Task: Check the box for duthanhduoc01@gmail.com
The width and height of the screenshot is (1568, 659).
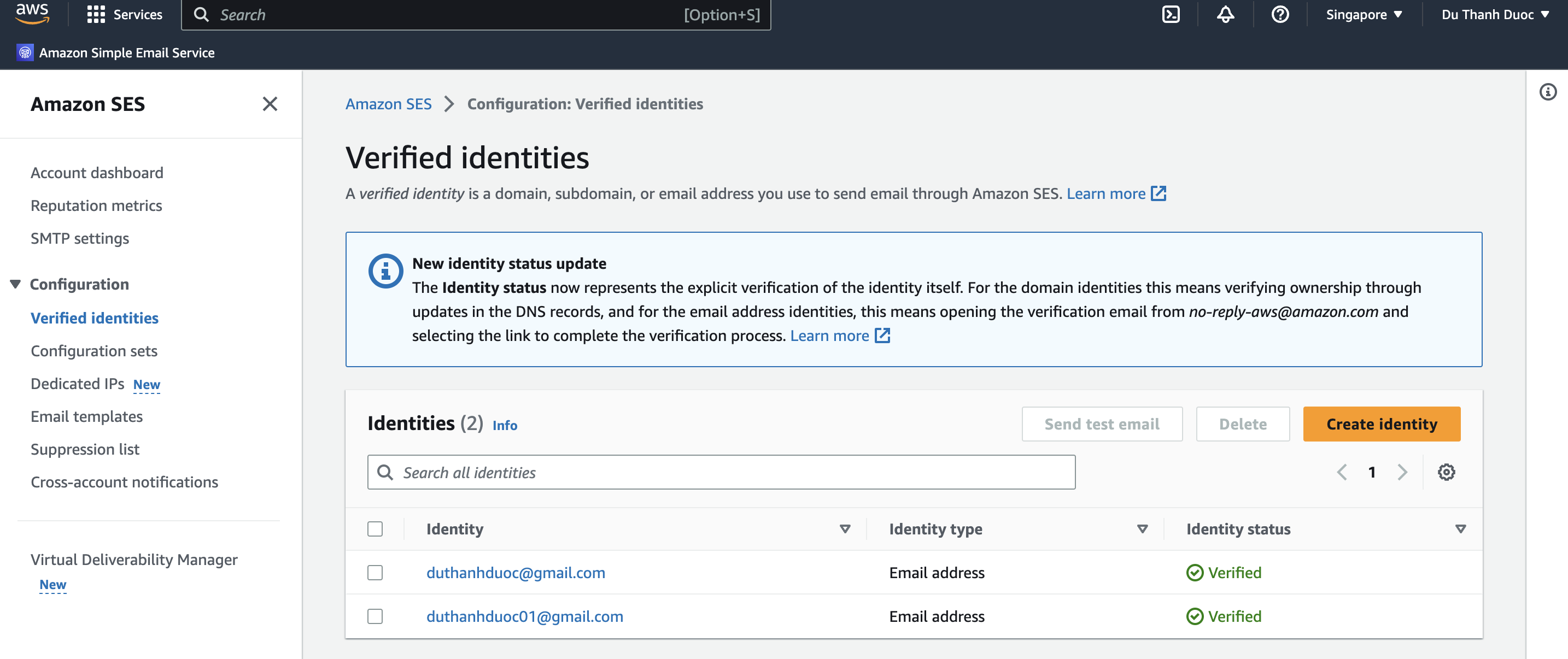Action: (x=375, y=616)
